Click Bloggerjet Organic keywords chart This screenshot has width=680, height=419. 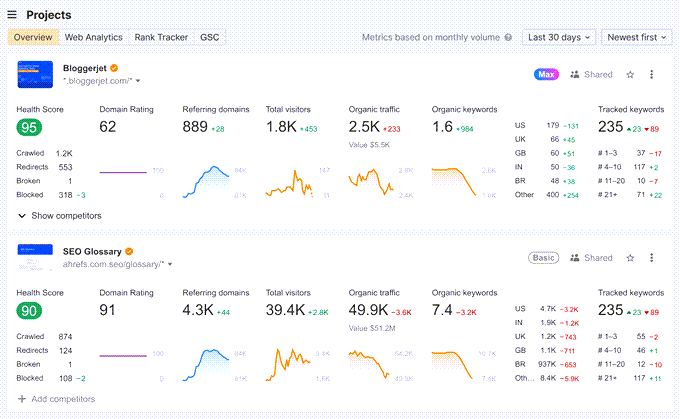click(454, 182)
